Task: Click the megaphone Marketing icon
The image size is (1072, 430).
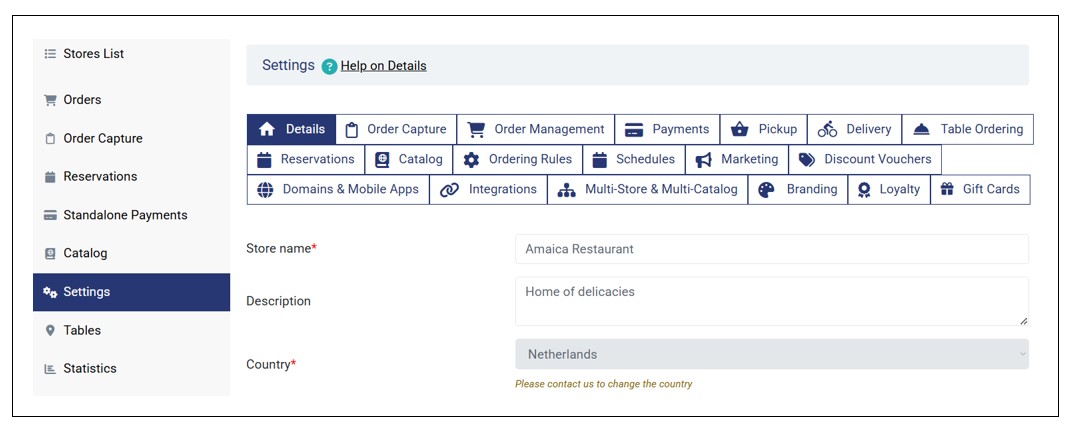Action: pyautogui.click(x=704, y=160)
